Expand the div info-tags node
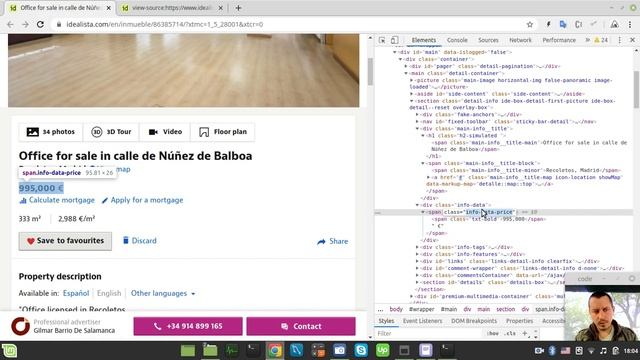The height and width of the screenshot is (360, 640). coord(418,247)
